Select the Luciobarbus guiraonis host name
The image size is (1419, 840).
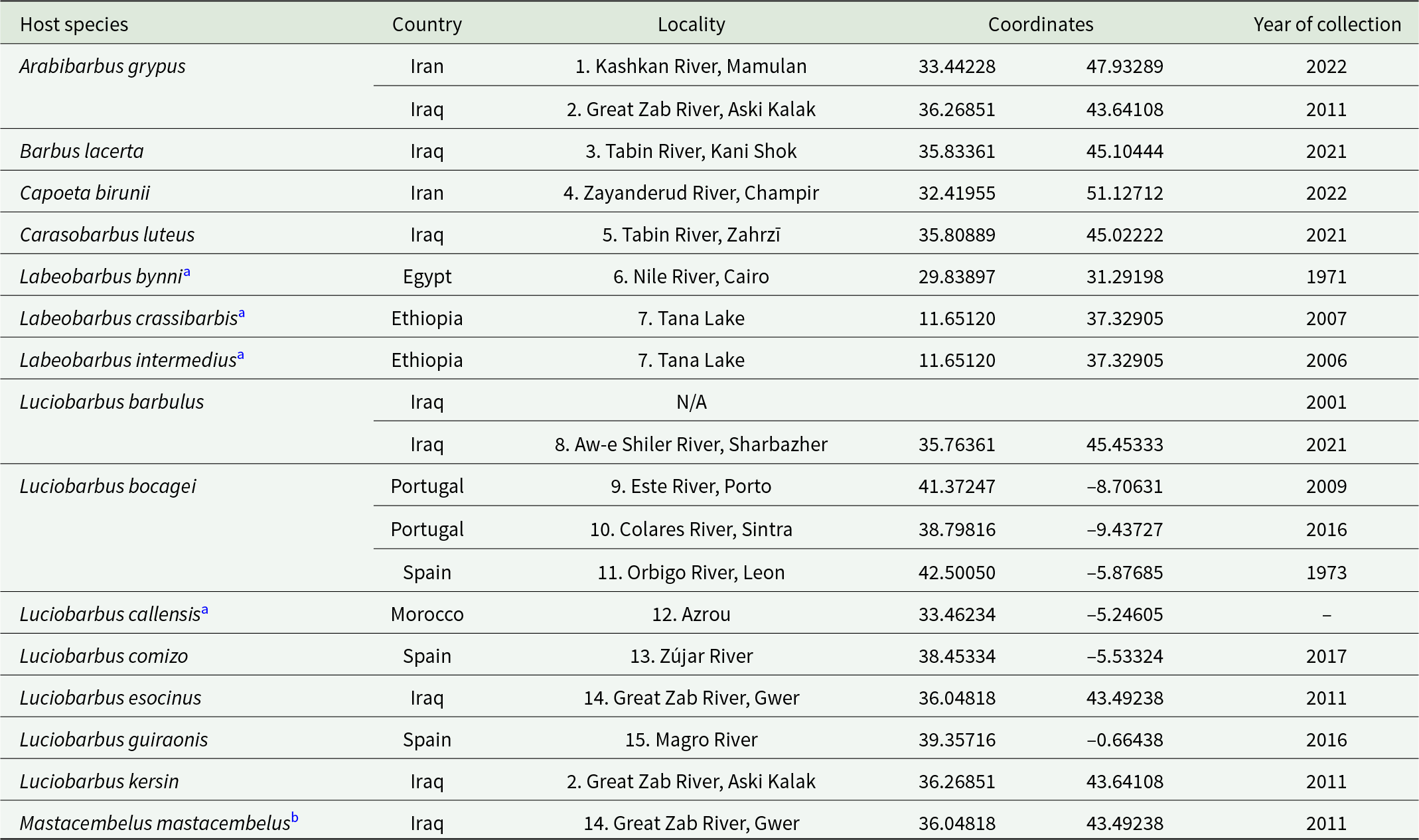pos(113,740)
